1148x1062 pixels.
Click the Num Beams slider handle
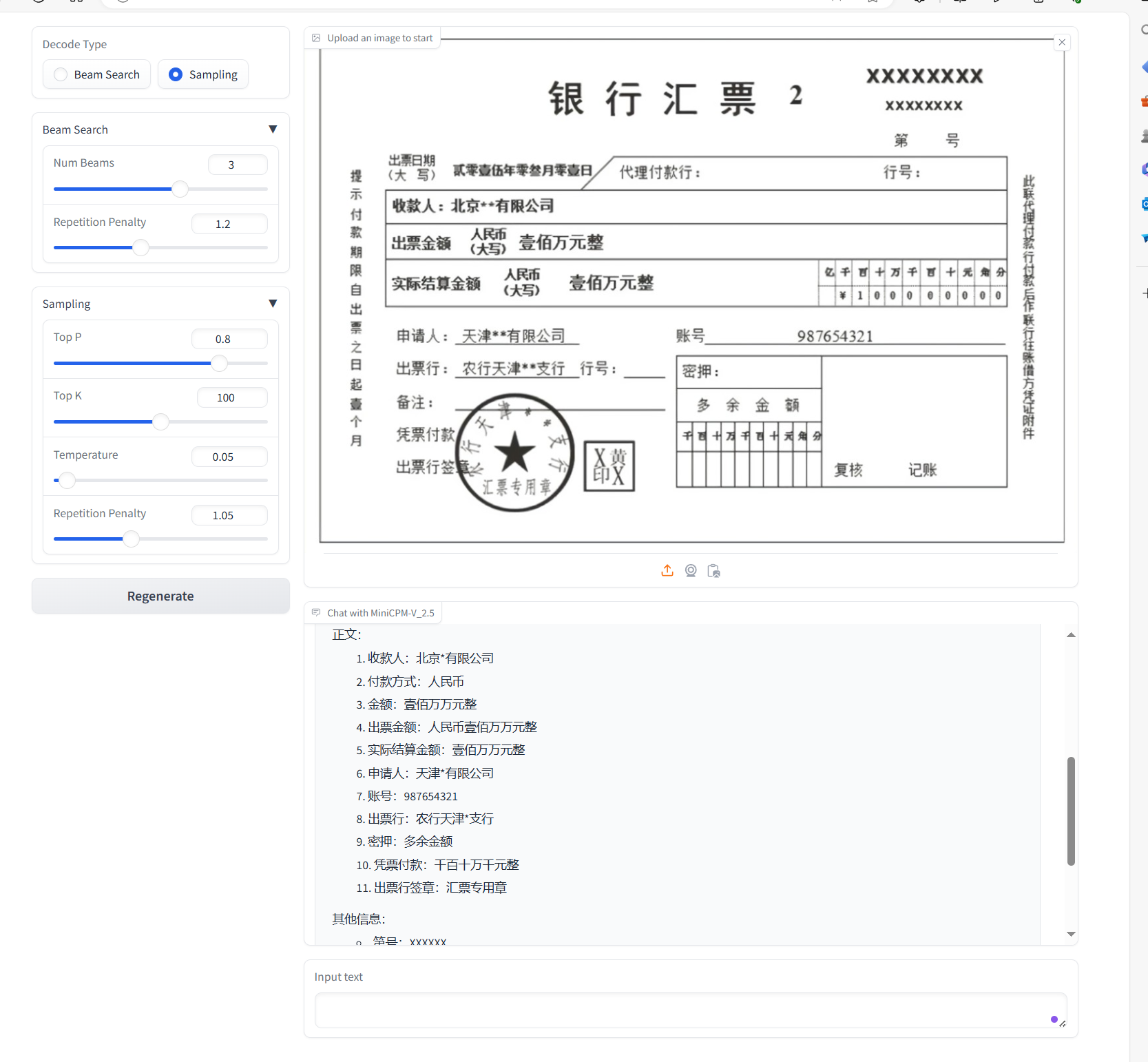[x=180, y=189]
